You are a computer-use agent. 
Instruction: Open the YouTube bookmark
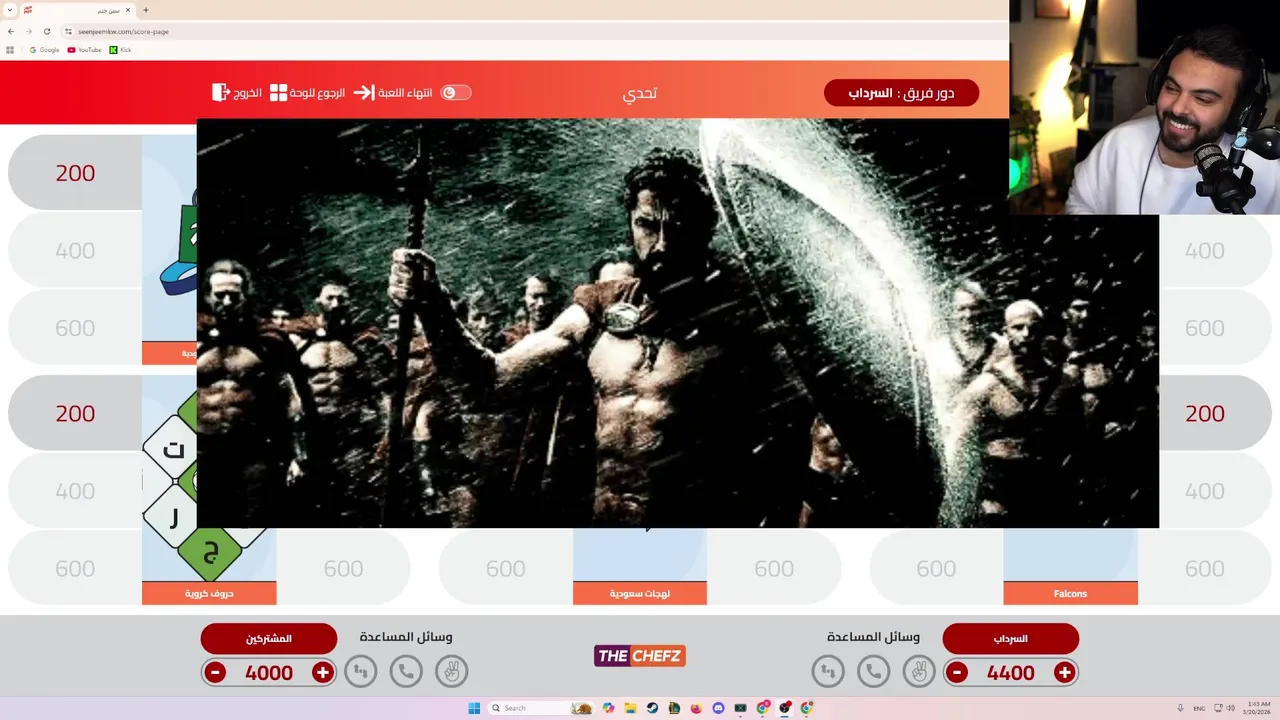point(84,50)
